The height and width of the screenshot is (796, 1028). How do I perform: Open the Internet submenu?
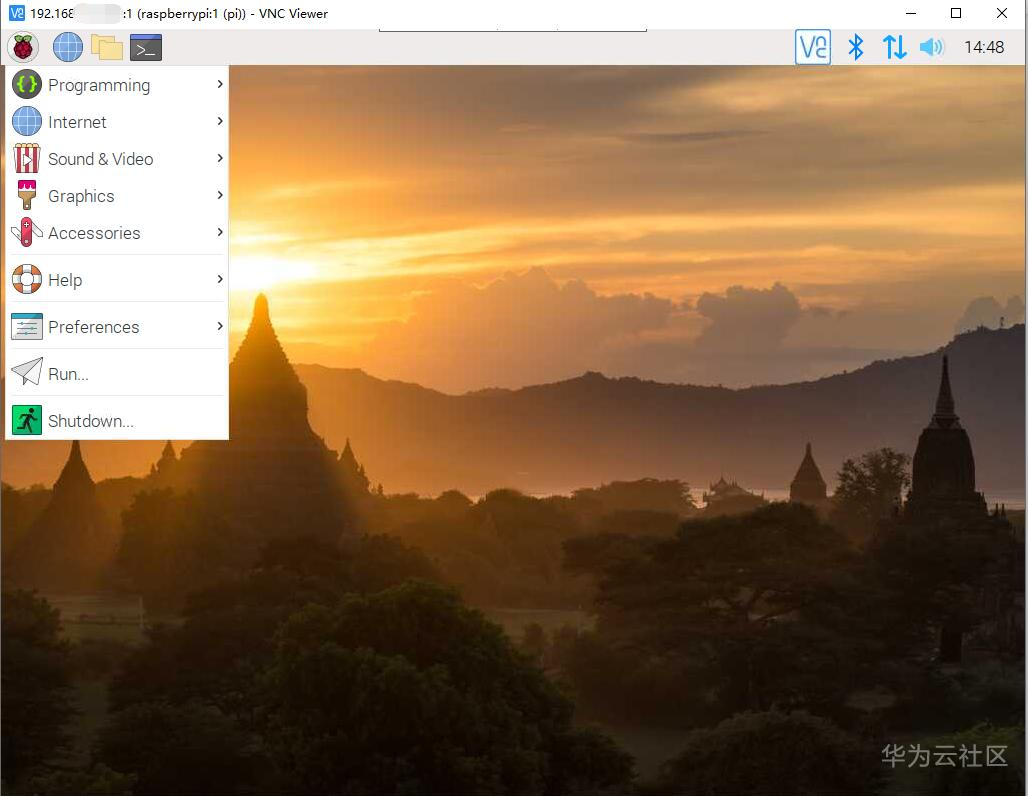pyautogui.click(x=117, y=121)
